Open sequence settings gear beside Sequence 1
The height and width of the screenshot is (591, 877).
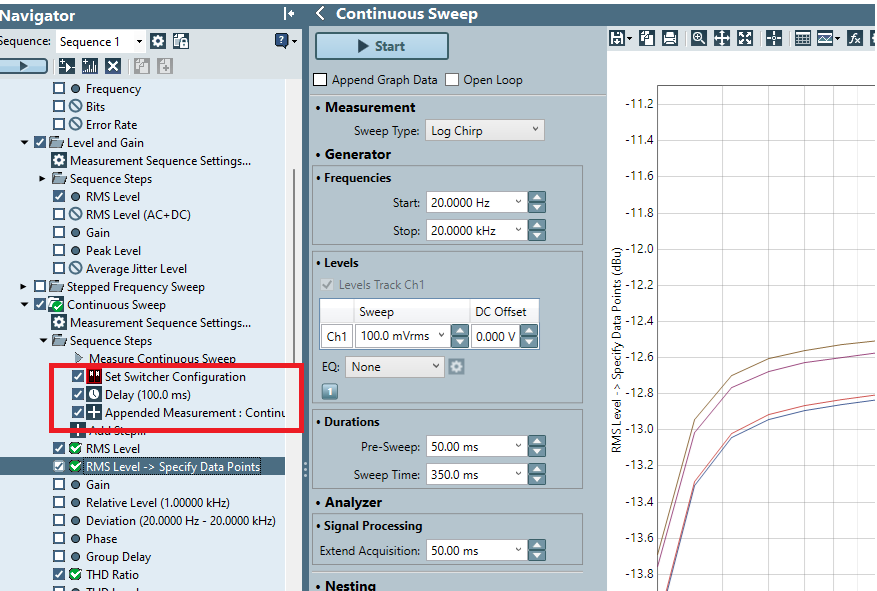[x=158, y=41]
